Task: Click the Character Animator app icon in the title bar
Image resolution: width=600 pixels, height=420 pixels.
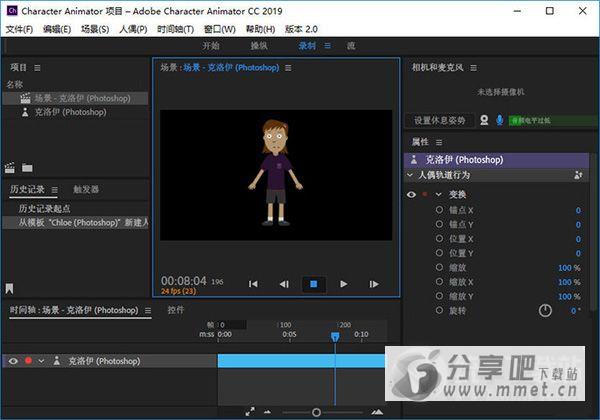Action: click(12, 11)
